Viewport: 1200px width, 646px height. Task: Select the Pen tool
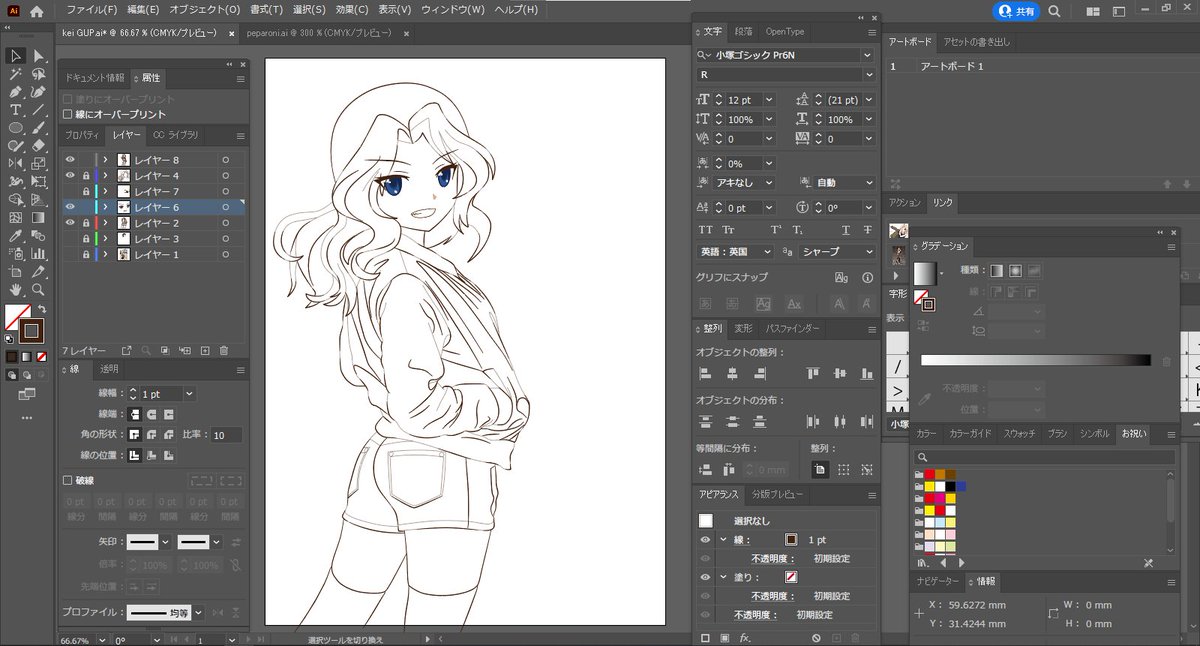tap(16, 92)
